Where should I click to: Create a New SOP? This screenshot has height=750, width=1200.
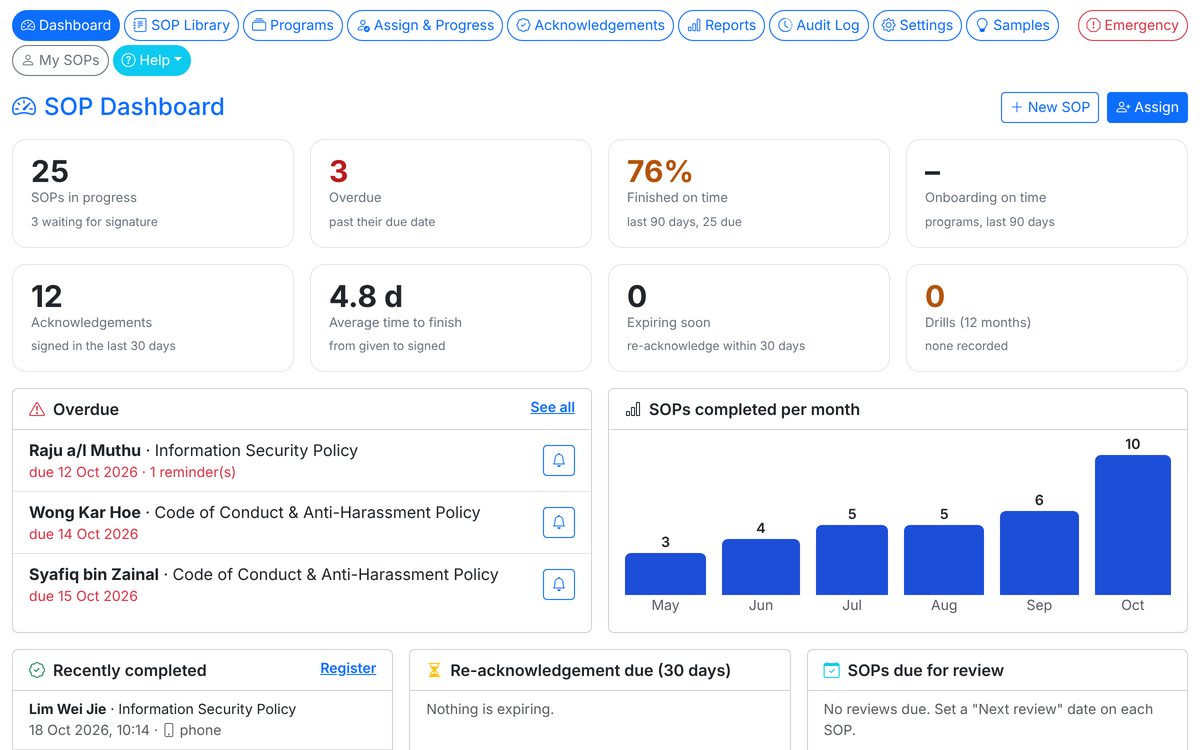(1050, 107)
